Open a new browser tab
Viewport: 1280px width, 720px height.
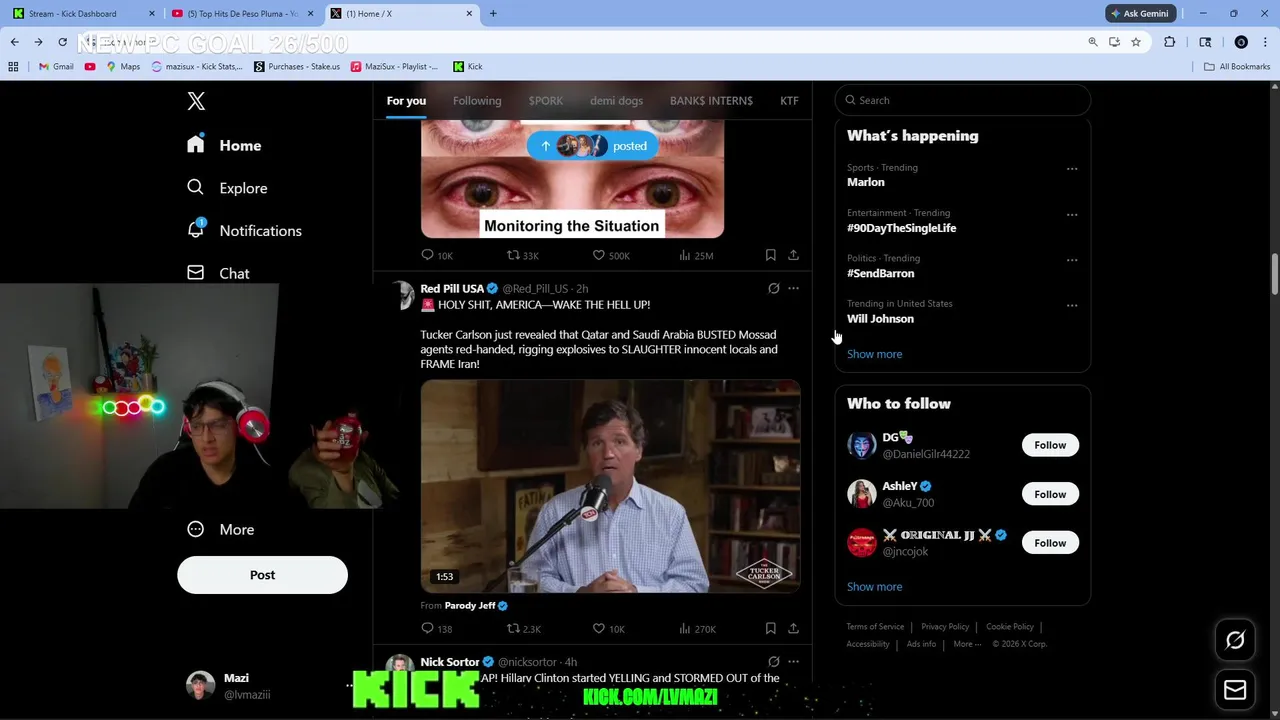point(493,14)
